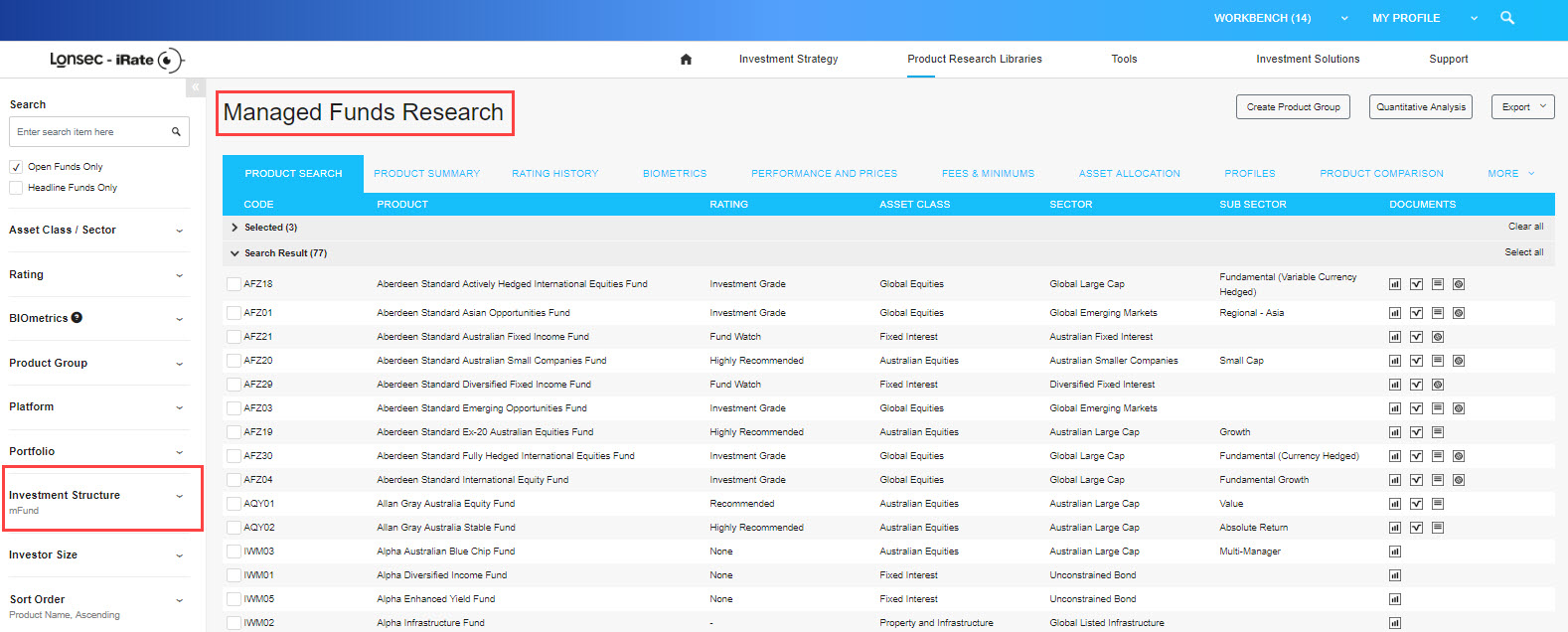
Task: Click the square-root tick icon for AQY01
Action: (1416, 504)
